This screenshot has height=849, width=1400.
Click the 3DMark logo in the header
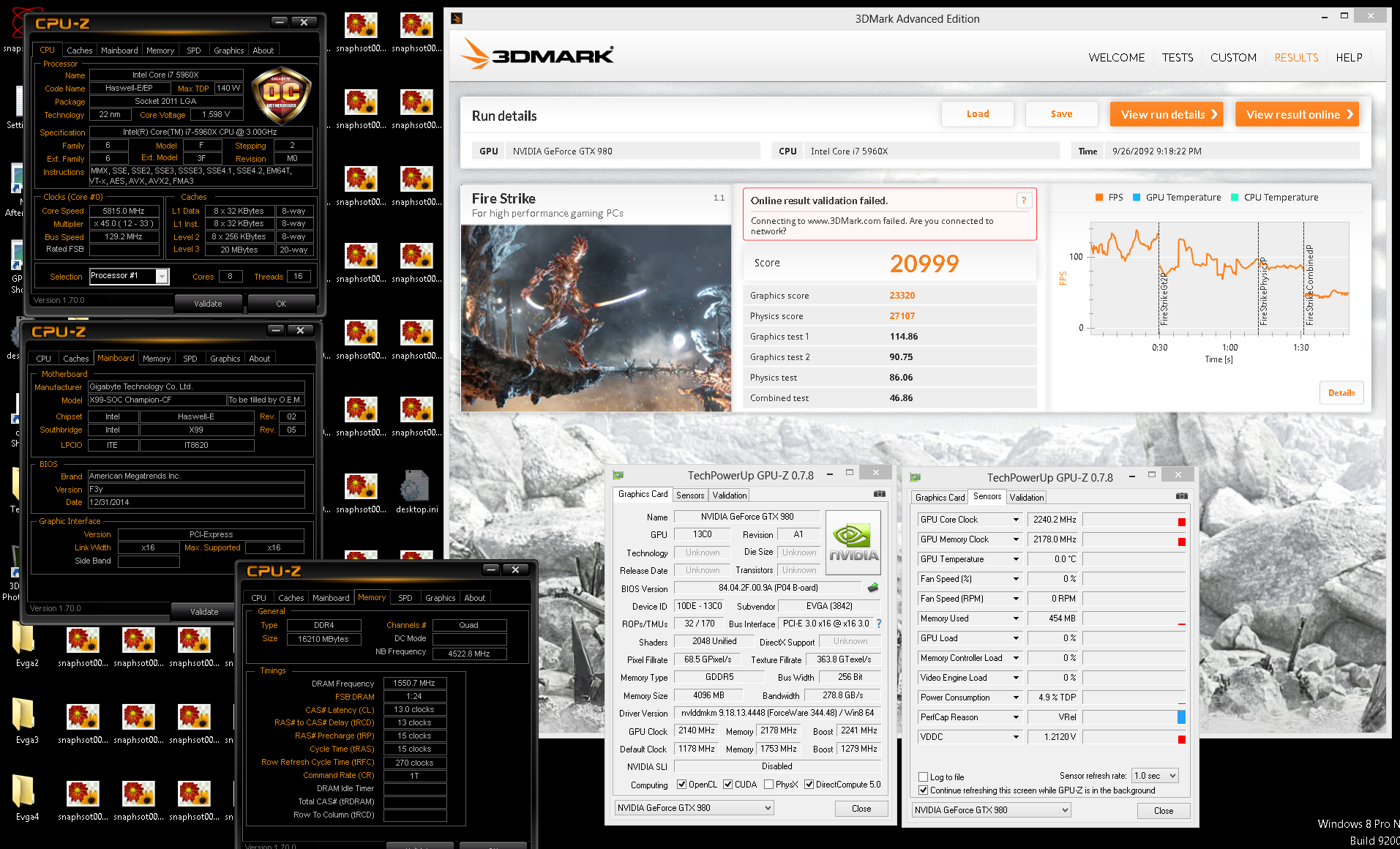[x=537, y=54]
